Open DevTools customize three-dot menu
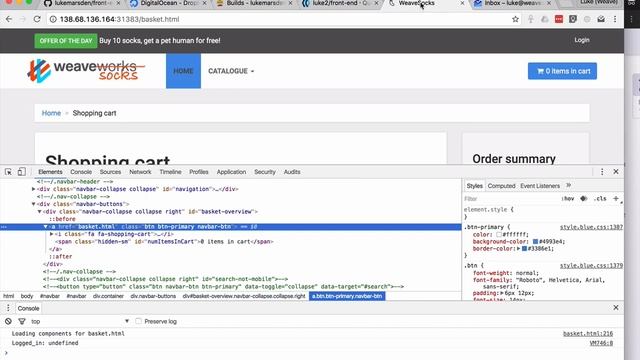This screenshot has height=360, width=640. point(602,172)
